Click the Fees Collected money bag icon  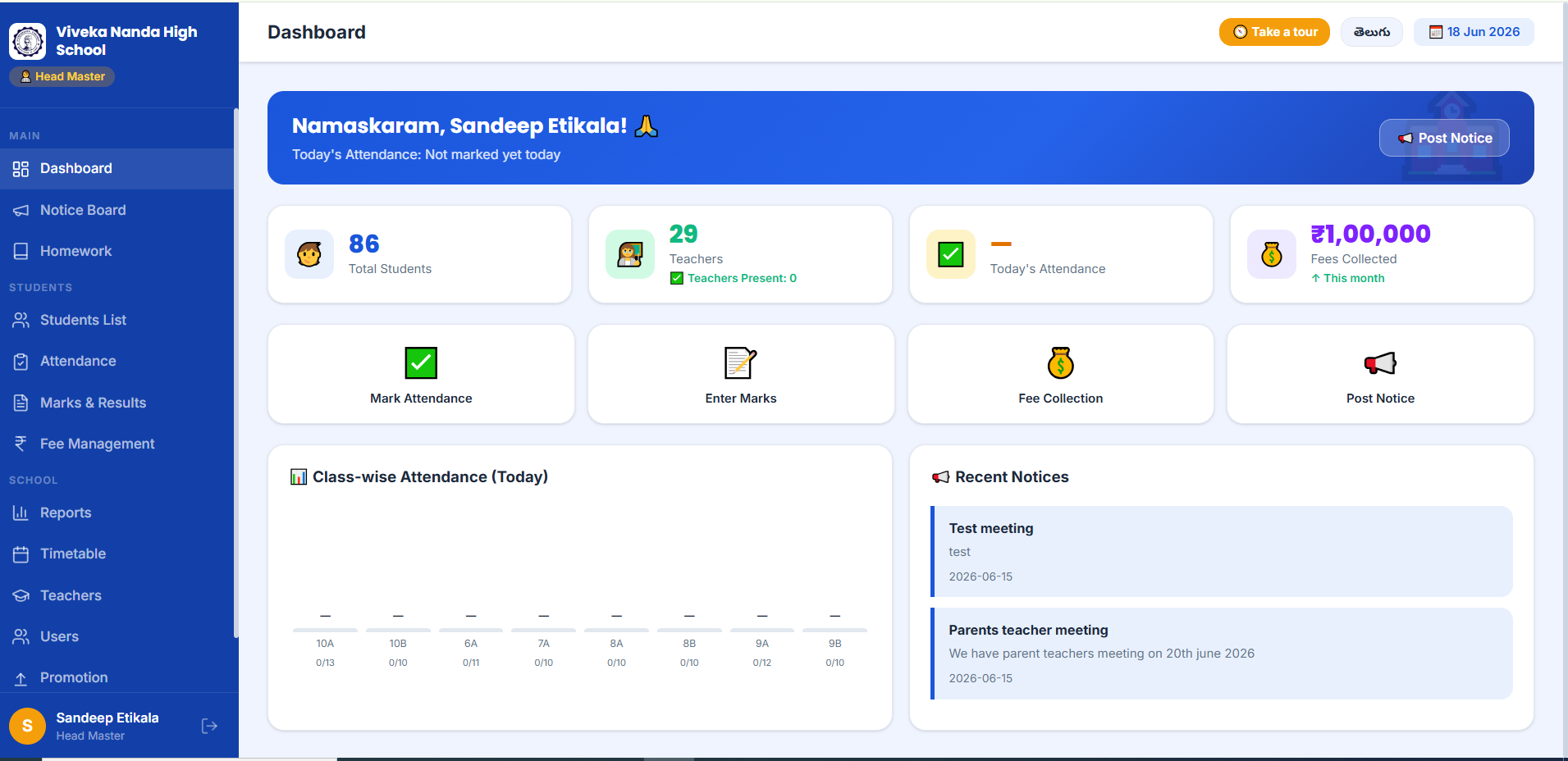click(x=1272, y=254)
